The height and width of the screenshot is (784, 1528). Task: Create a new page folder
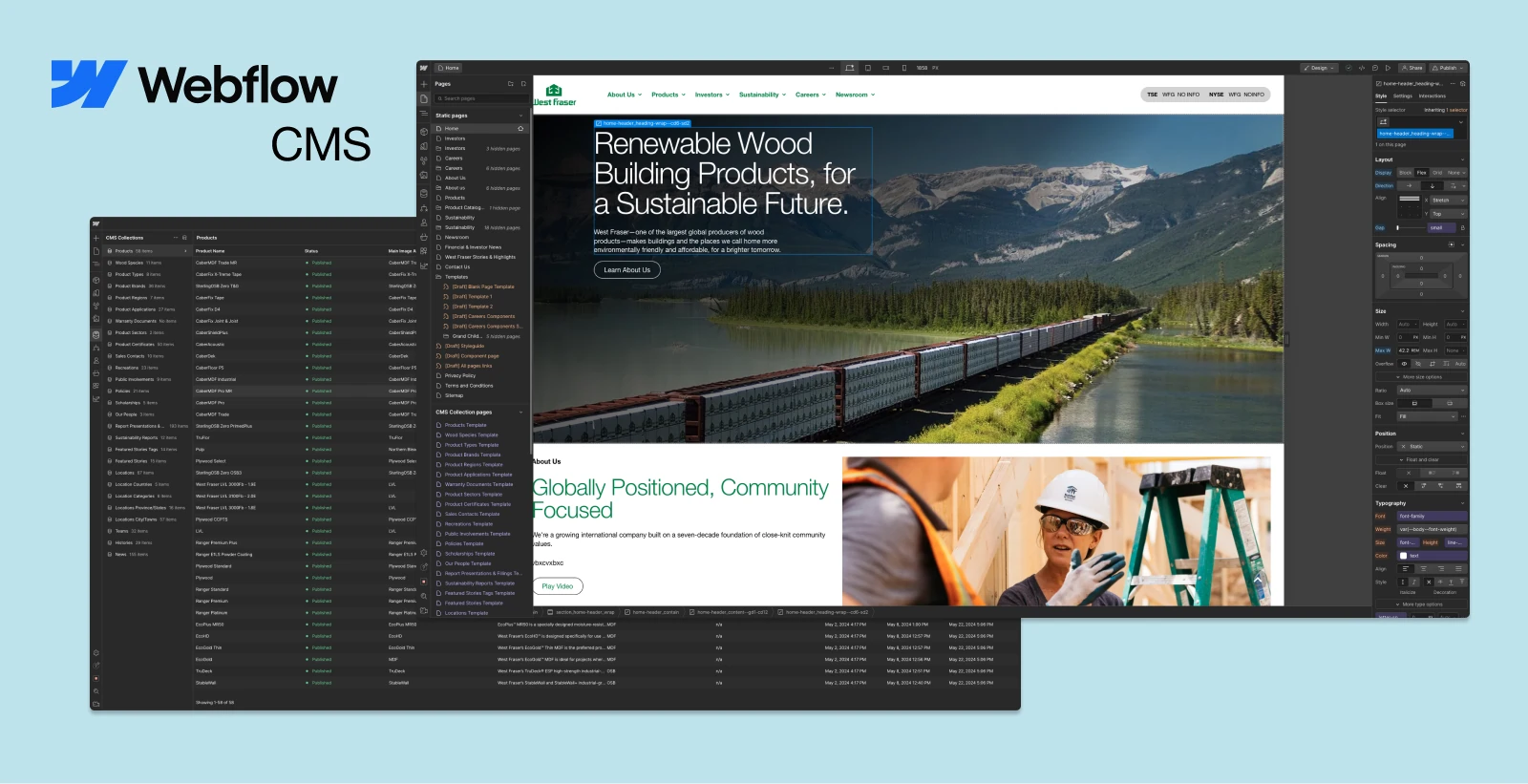(x=511, y=84)
